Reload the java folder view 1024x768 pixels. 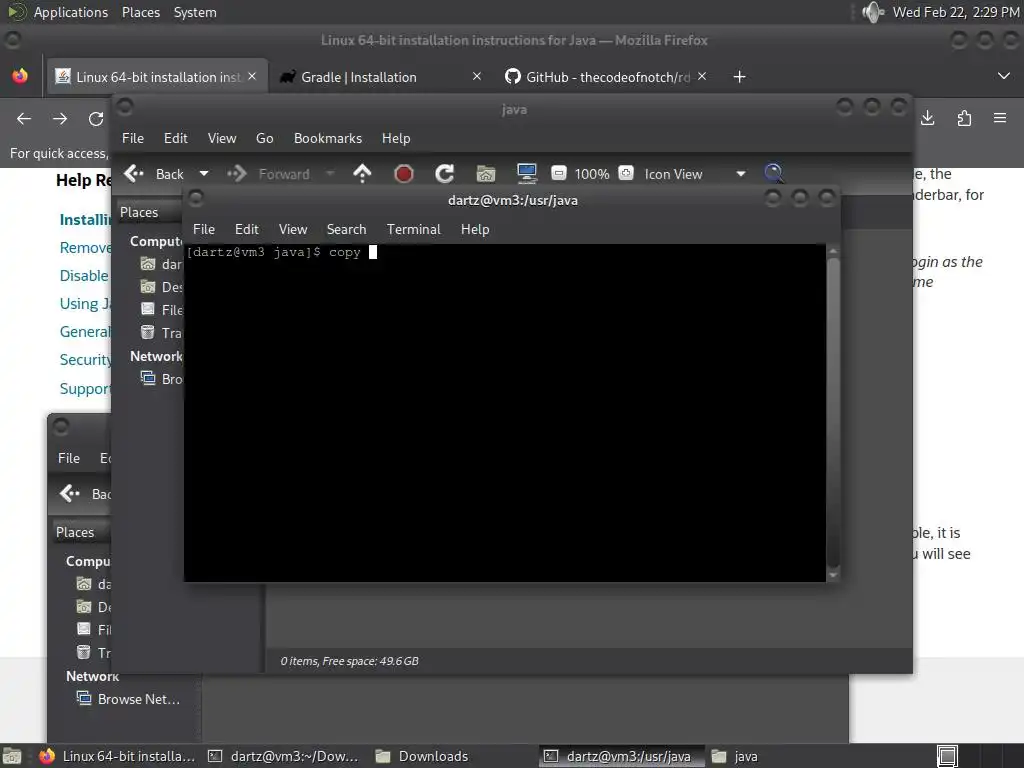(445, 174)
